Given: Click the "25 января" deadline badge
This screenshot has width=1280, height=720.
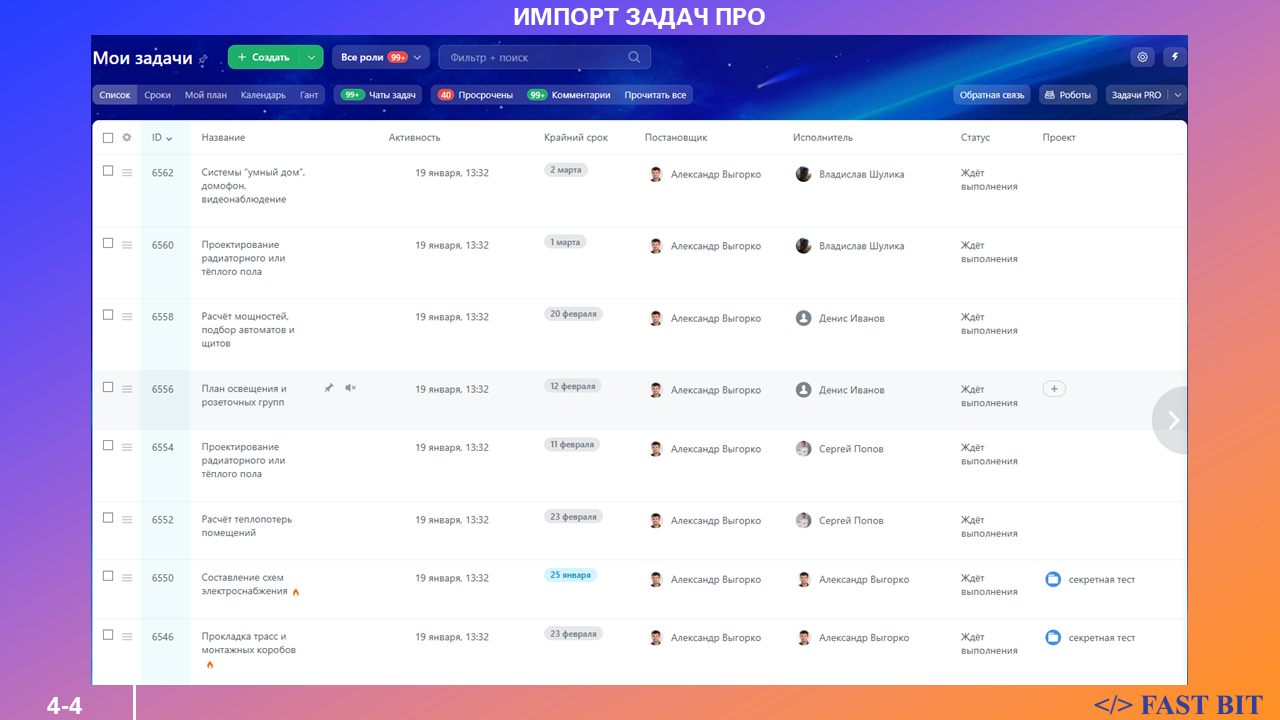Looking at the screenshot, I should (570, 575).
